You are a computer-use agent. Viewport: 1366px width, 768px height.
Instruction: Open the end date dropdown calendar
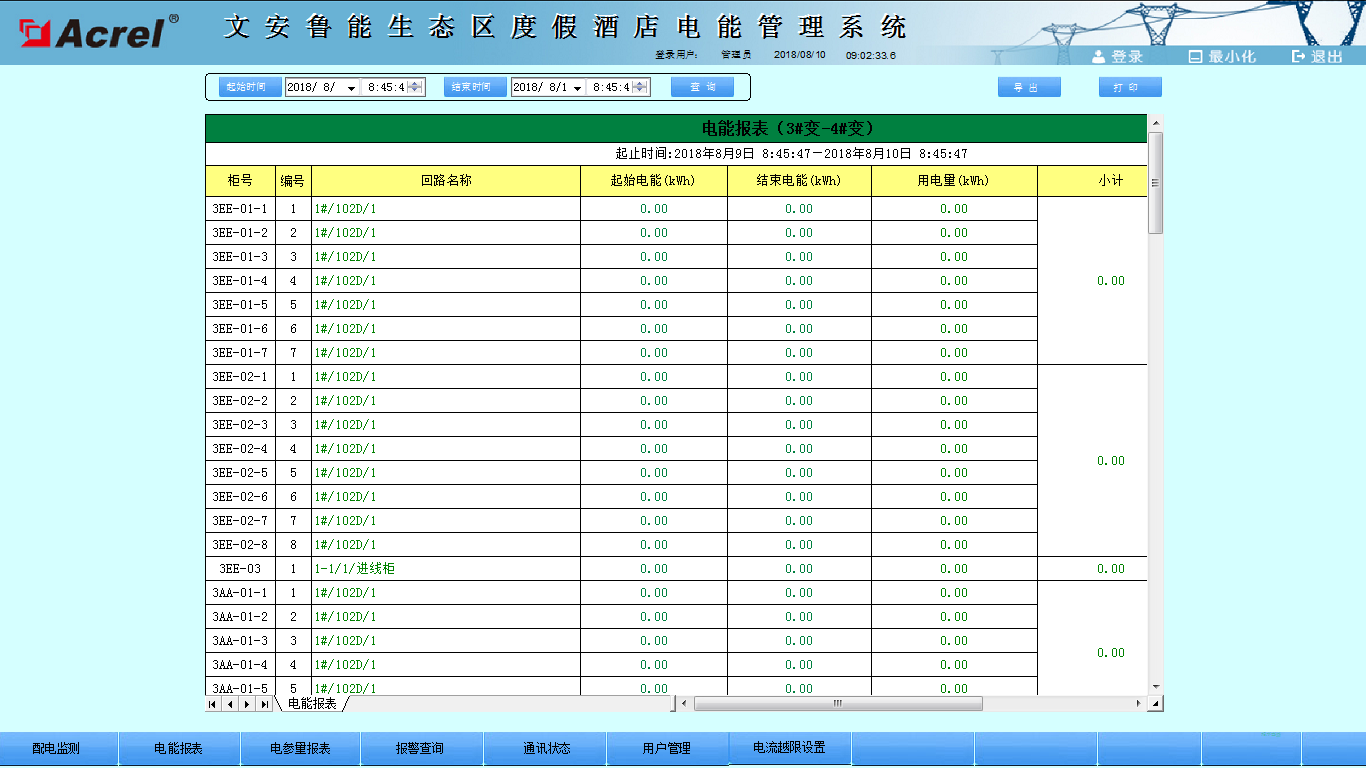(x=577, y=88)
